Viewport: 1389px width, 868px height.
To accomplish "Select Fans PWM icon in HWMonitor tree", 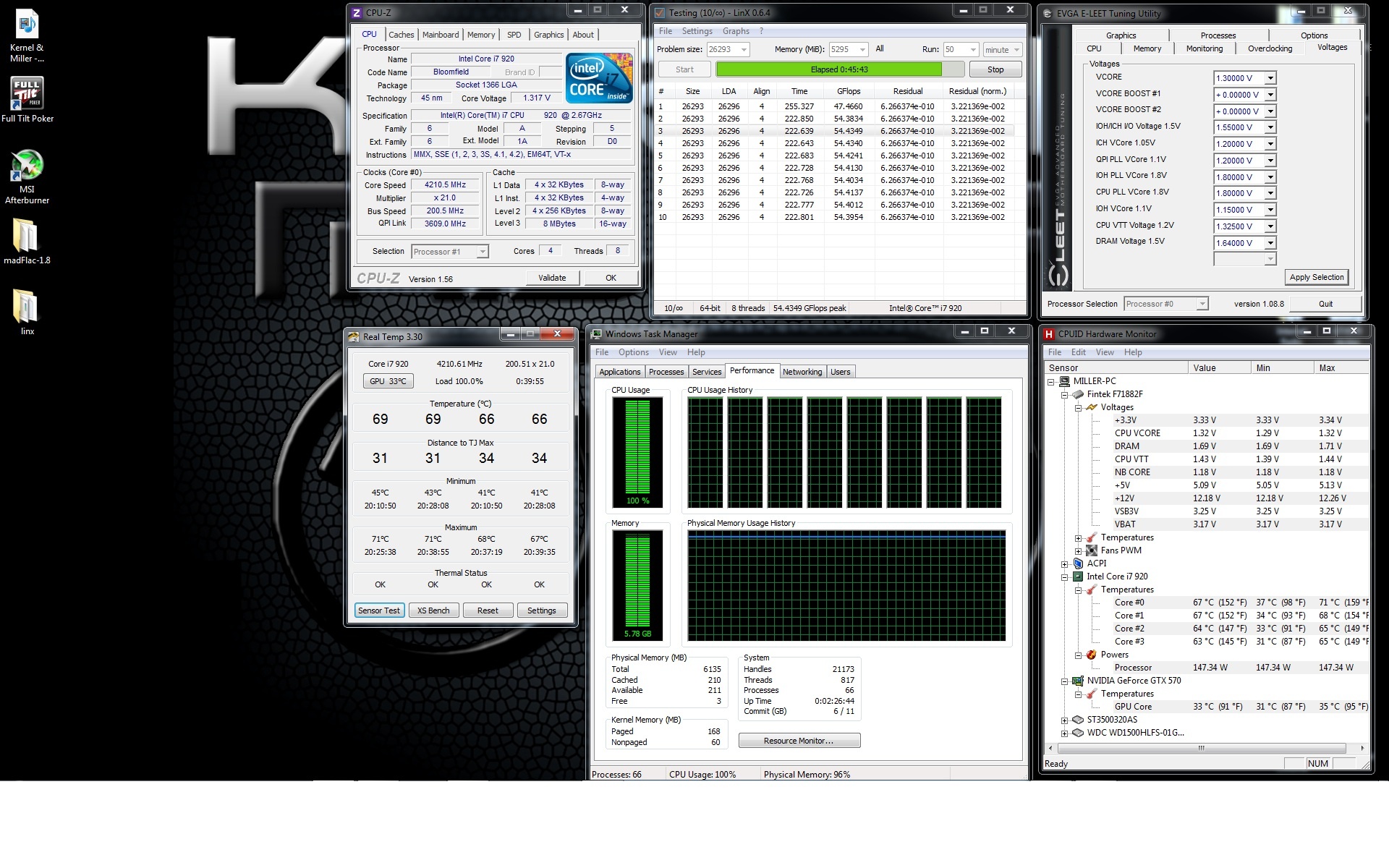I will 1092,550.
